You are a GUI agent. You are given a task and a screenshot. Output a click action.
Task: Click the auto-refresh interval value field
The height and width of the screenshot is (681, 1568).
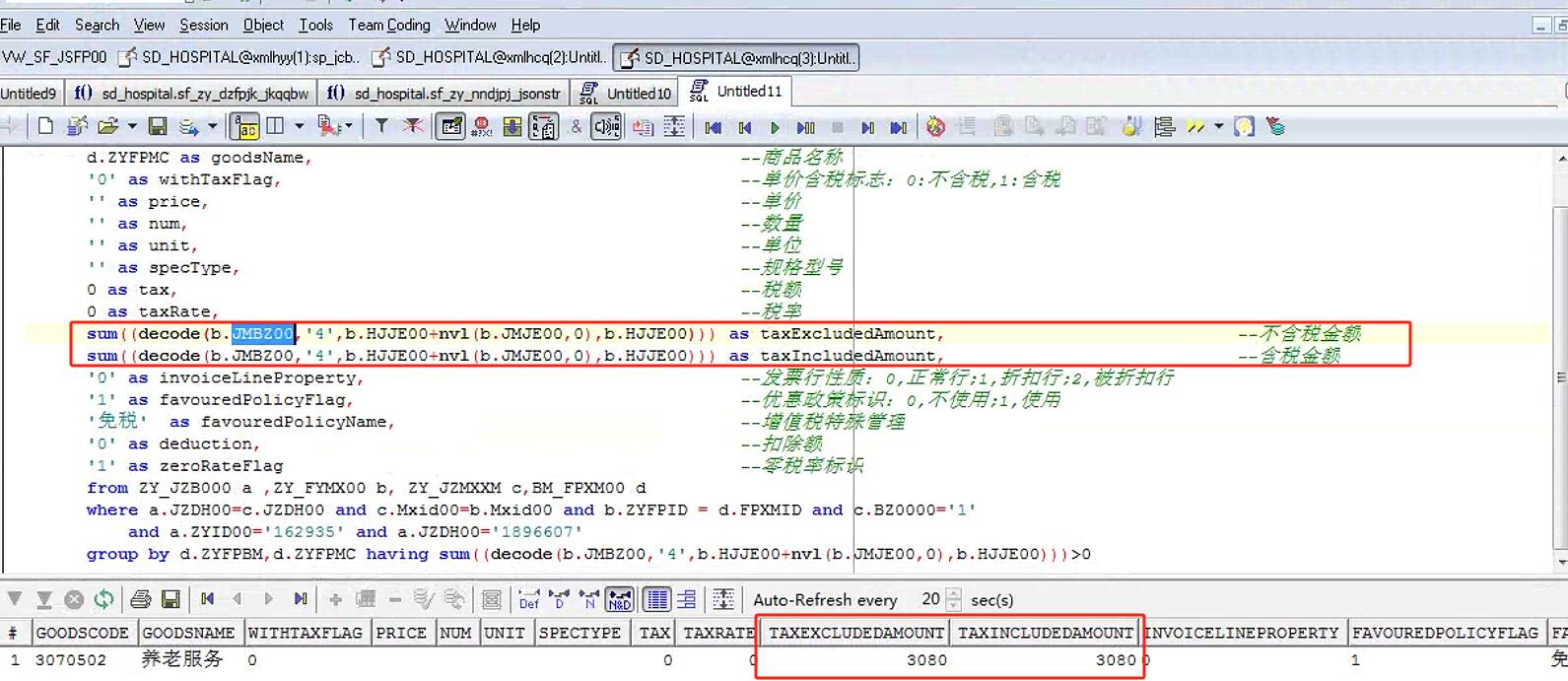pyautogui.click(x=931, y=599)
